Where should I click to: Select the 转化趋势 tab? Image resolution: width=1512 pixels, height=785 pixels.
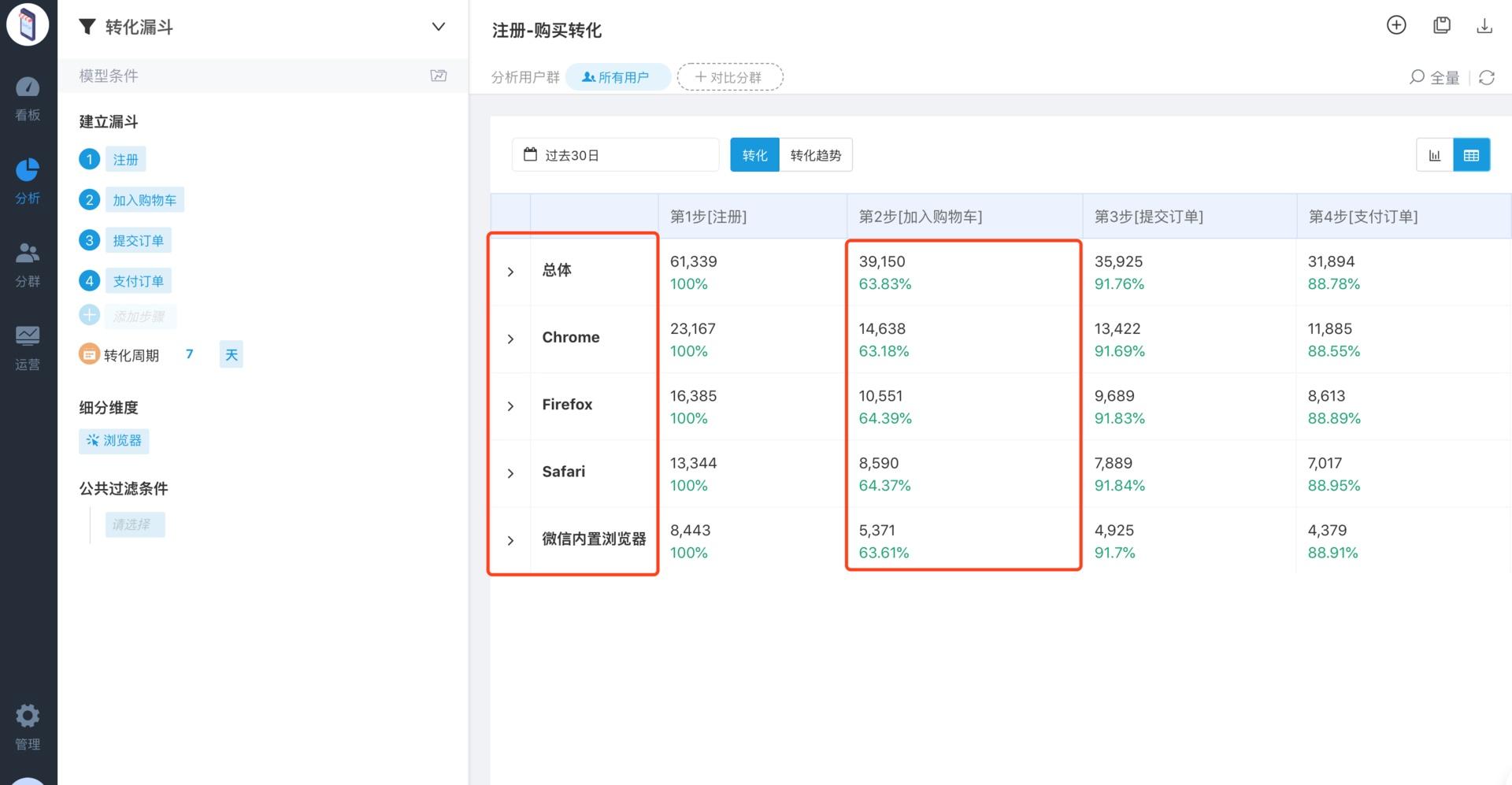point(816,154)
